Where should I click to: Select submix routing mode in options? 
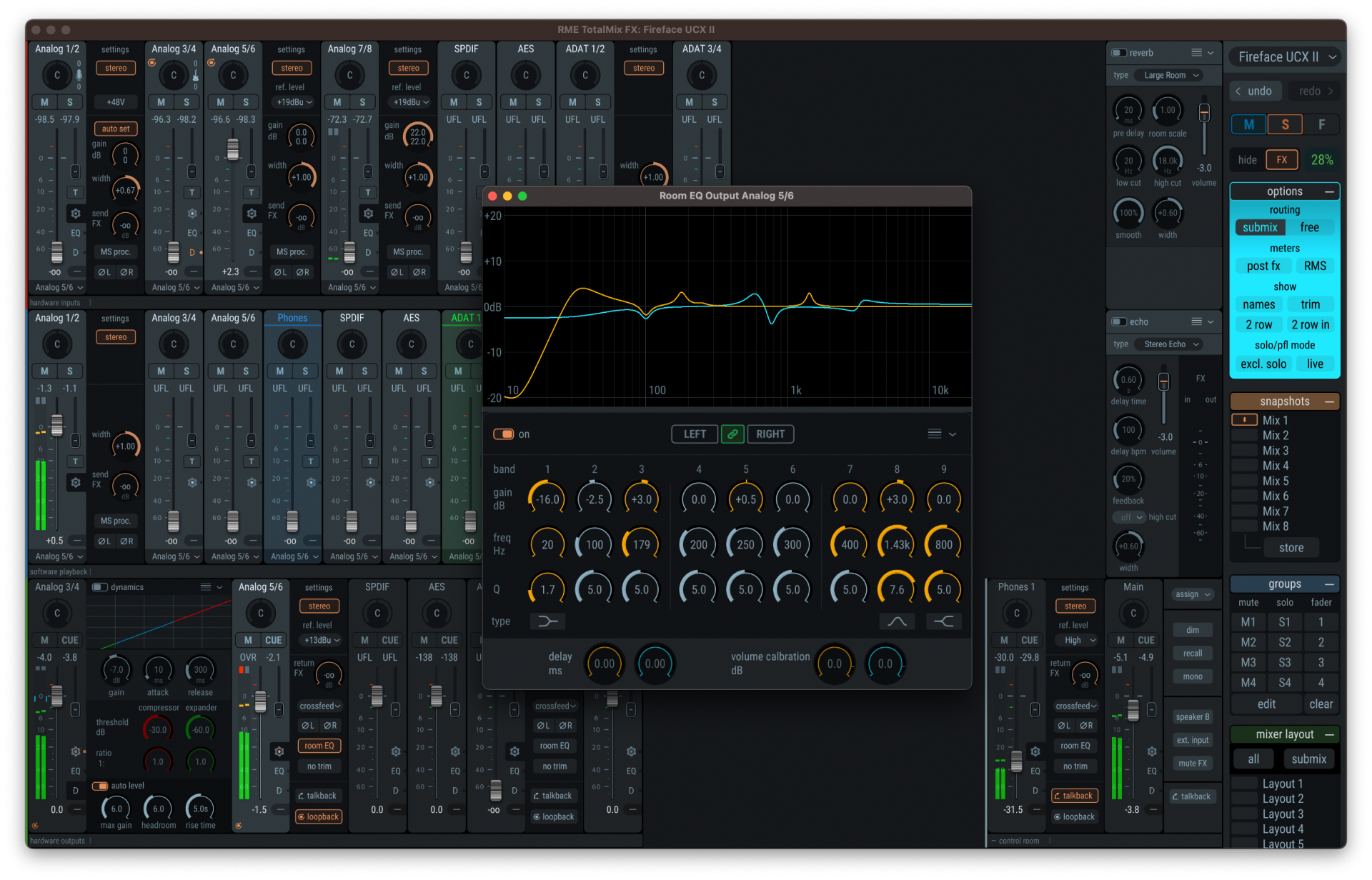pyautogui.click(x=1260, y=227)
